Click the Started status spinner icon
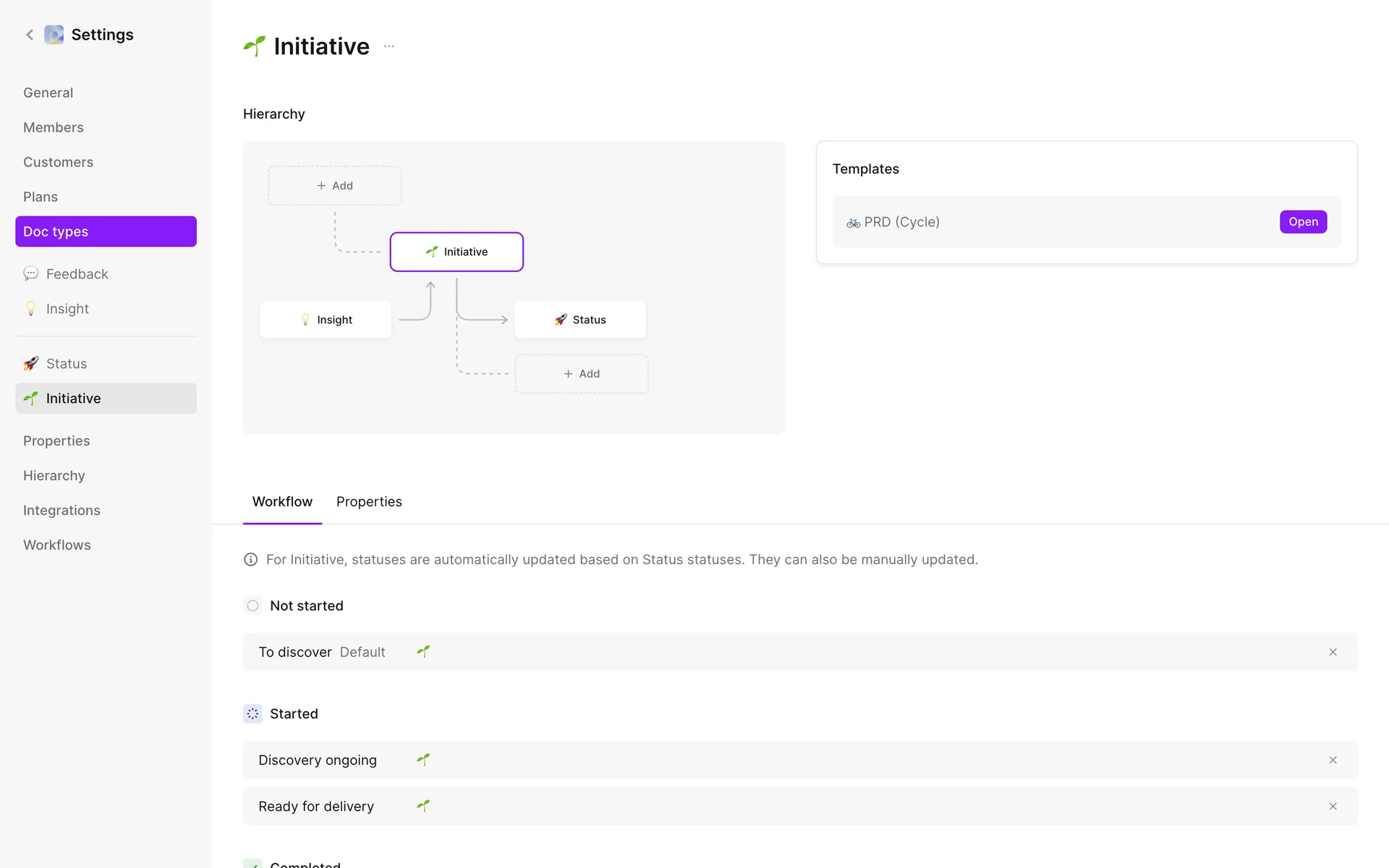 252,714
